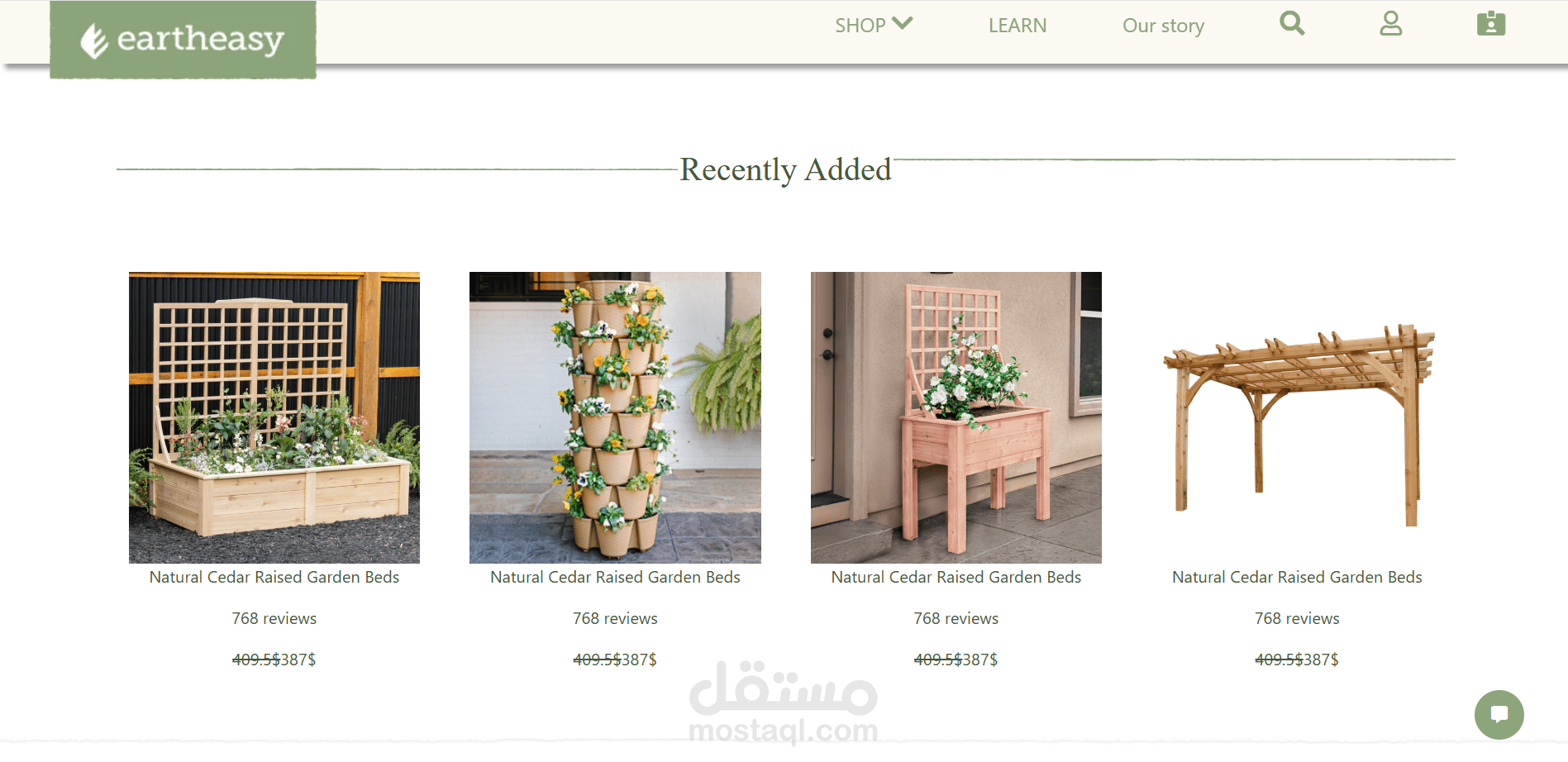Click the price under the first product
The width and height of the screenshot is (1568, 762).
(274, 660)
